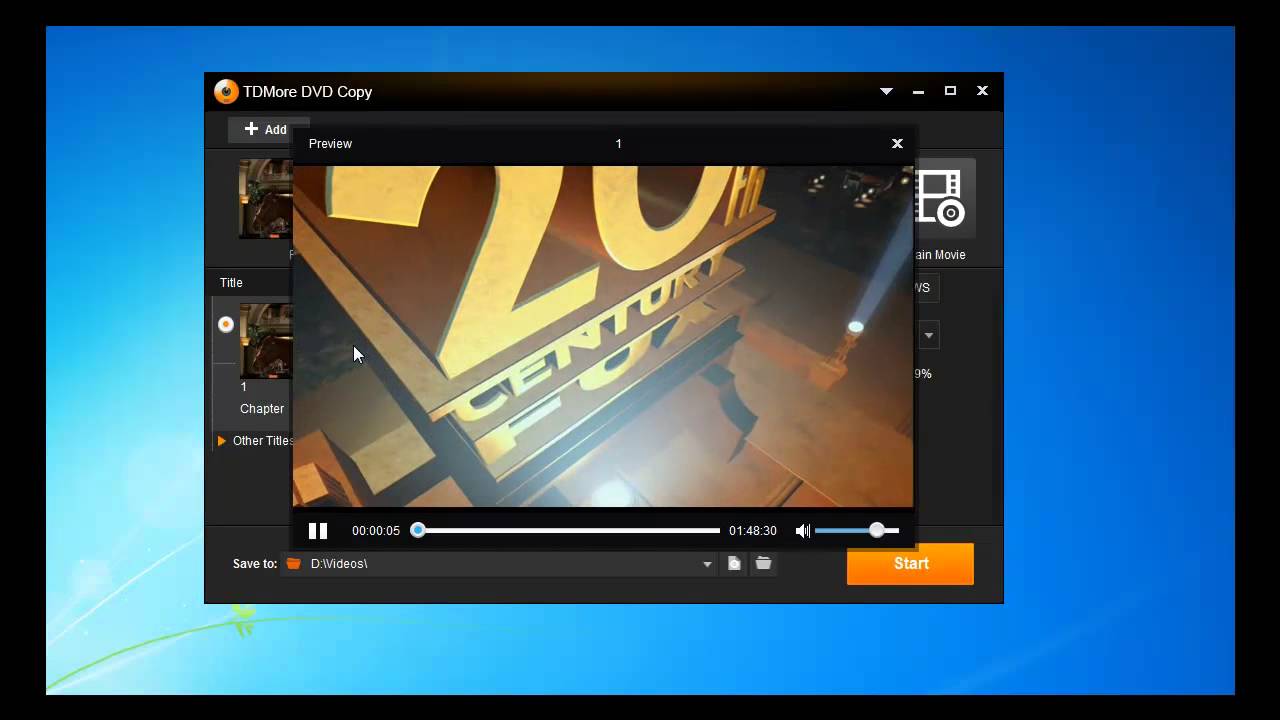The width and height of the screenshot is (1280, 720).
Task: Open the title bar dropdown menu arrow
Action: pos(886,91)
